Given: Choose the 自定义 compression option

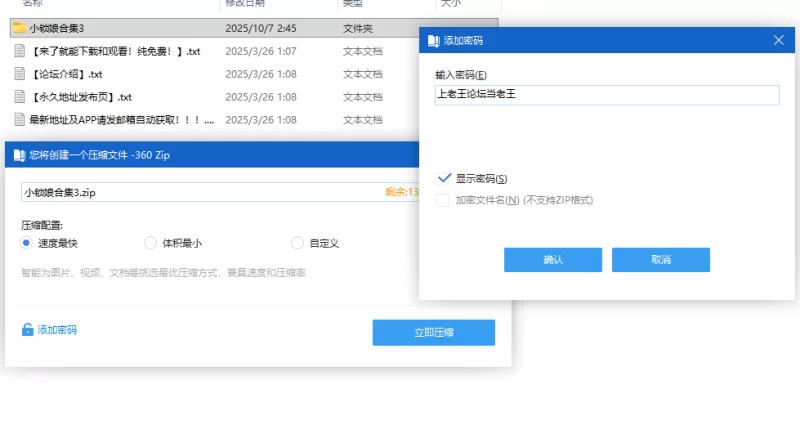Looking at the screenshot, I should [x=297, y=243].
